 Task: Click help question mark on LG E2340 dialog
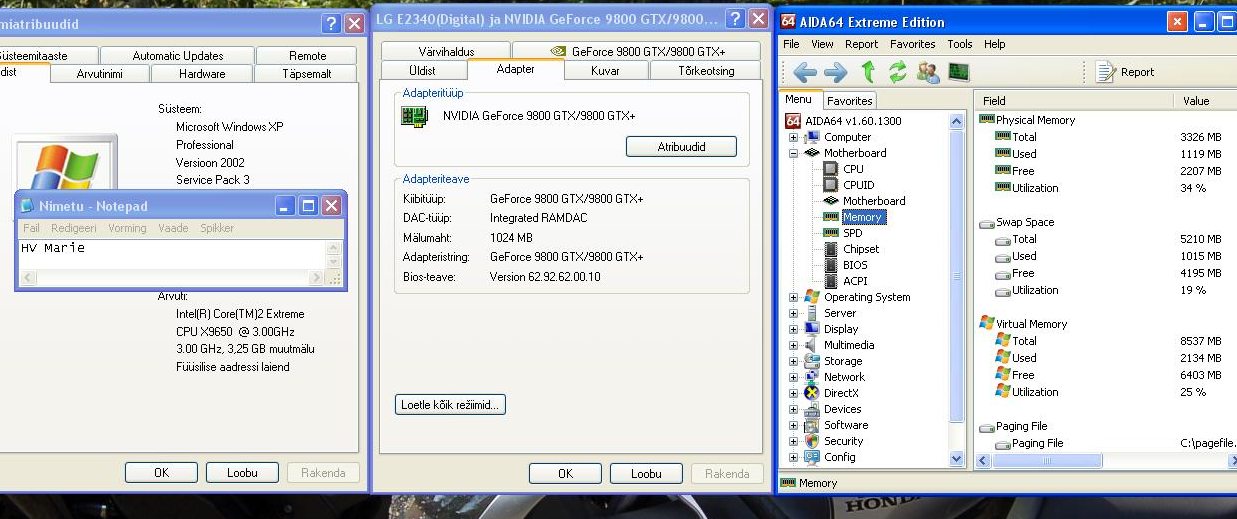[735, 18]
